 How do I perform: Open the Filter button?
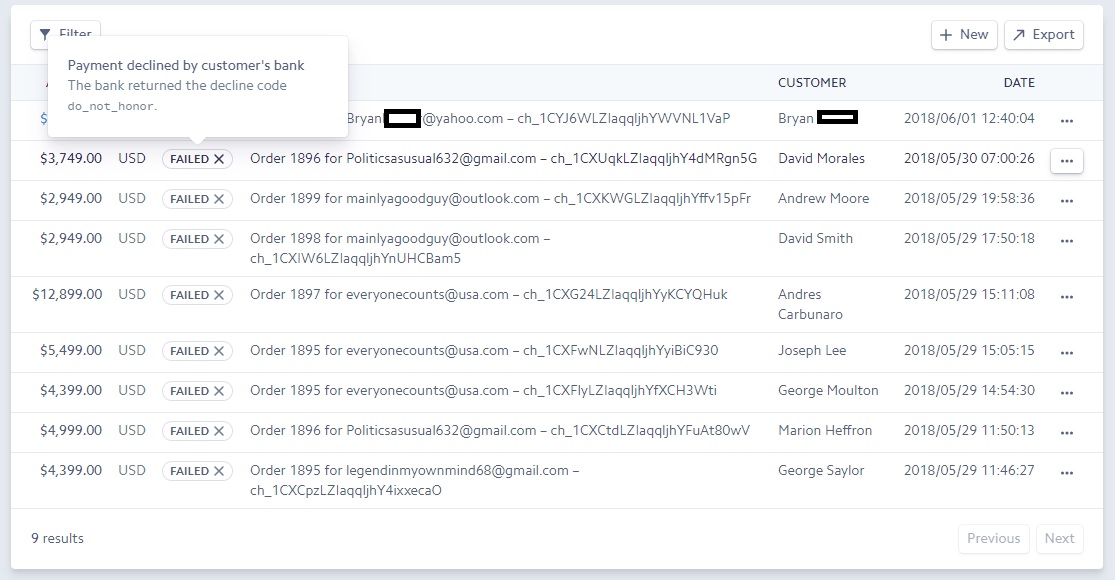click(65, 34)
